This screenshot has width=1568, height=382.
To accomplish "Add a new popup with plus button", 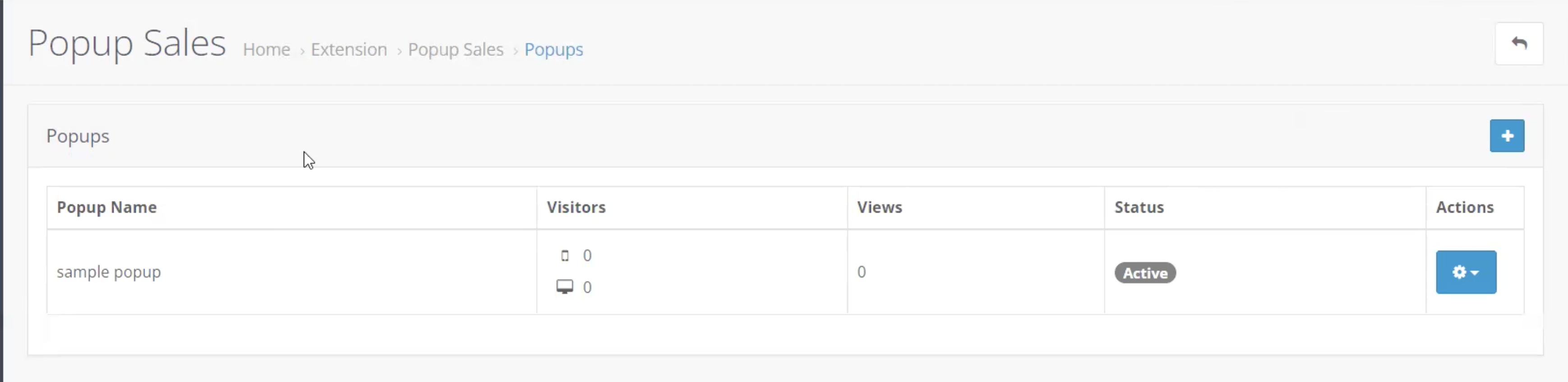I will 1507,136.
